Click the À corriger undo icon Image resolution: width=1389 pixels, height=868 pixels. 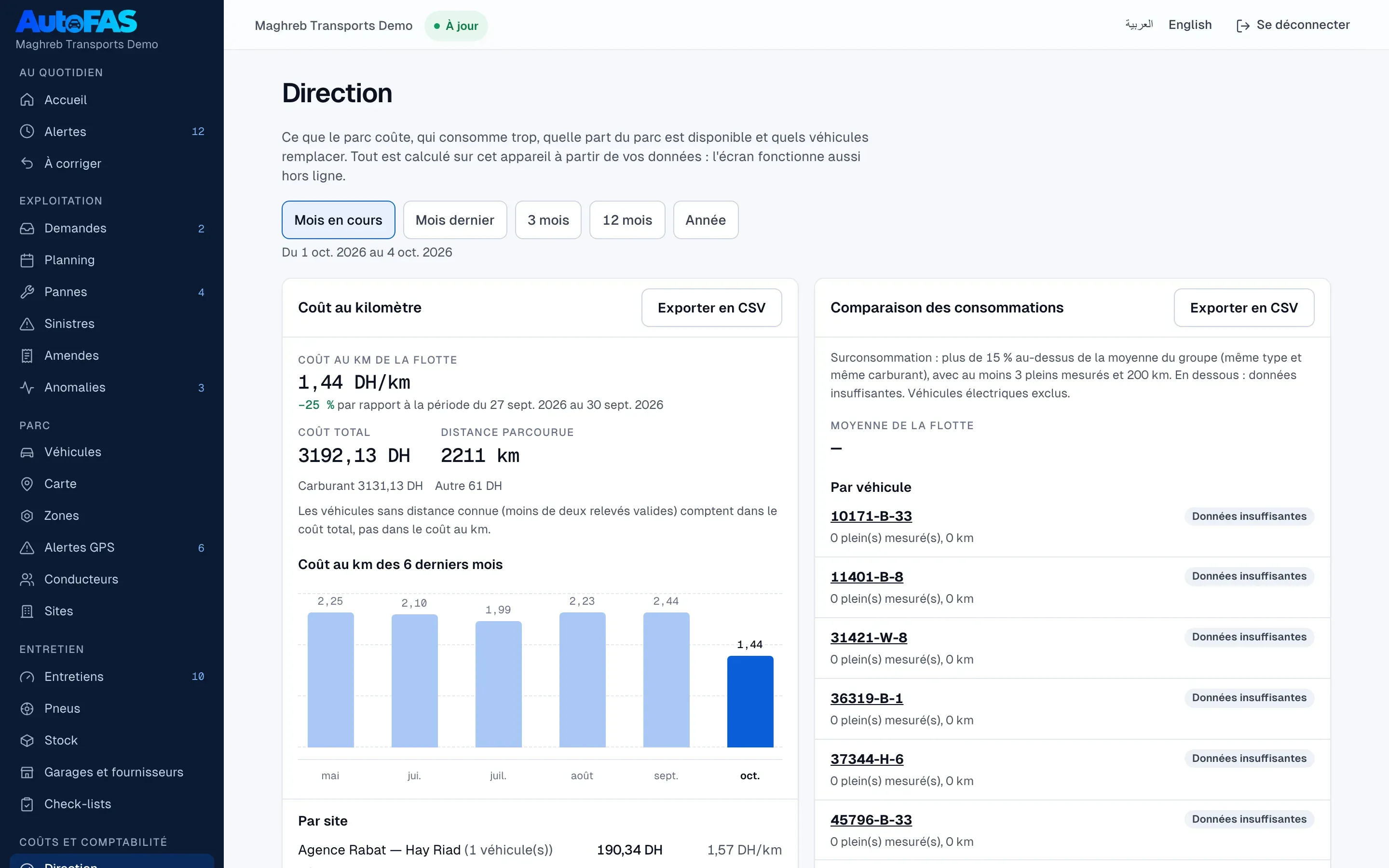point(27,163)
